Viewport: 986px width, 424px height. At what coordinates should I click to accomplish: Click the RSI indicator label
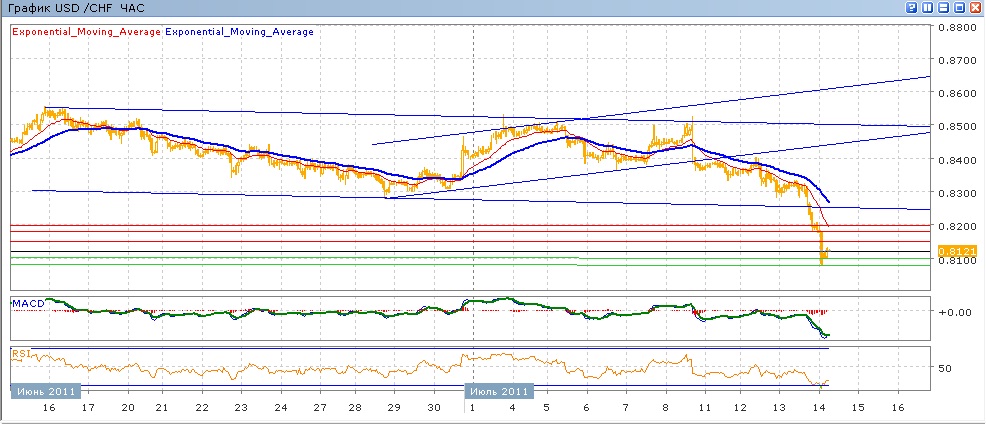click(20, 352)
